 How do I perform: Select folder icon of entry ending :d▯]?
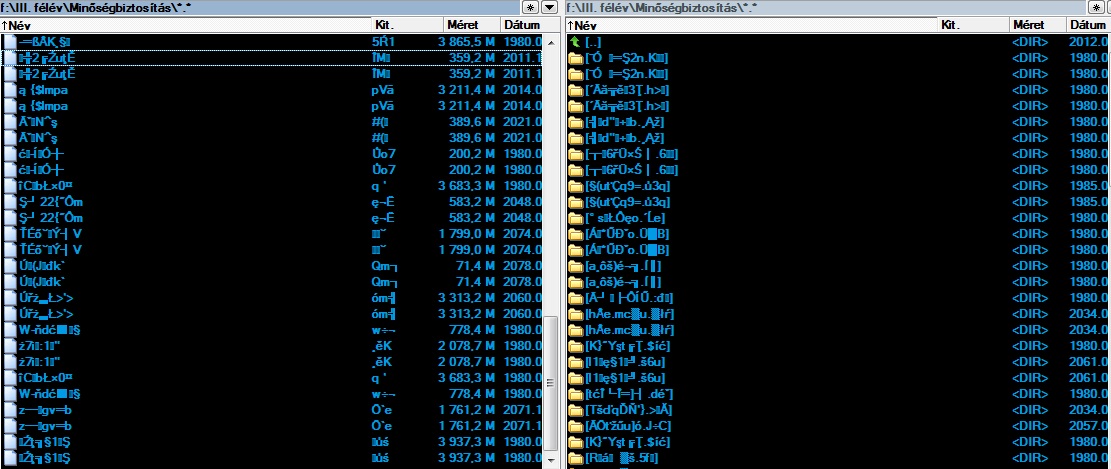pyautogui.click(x=575, y=298)
